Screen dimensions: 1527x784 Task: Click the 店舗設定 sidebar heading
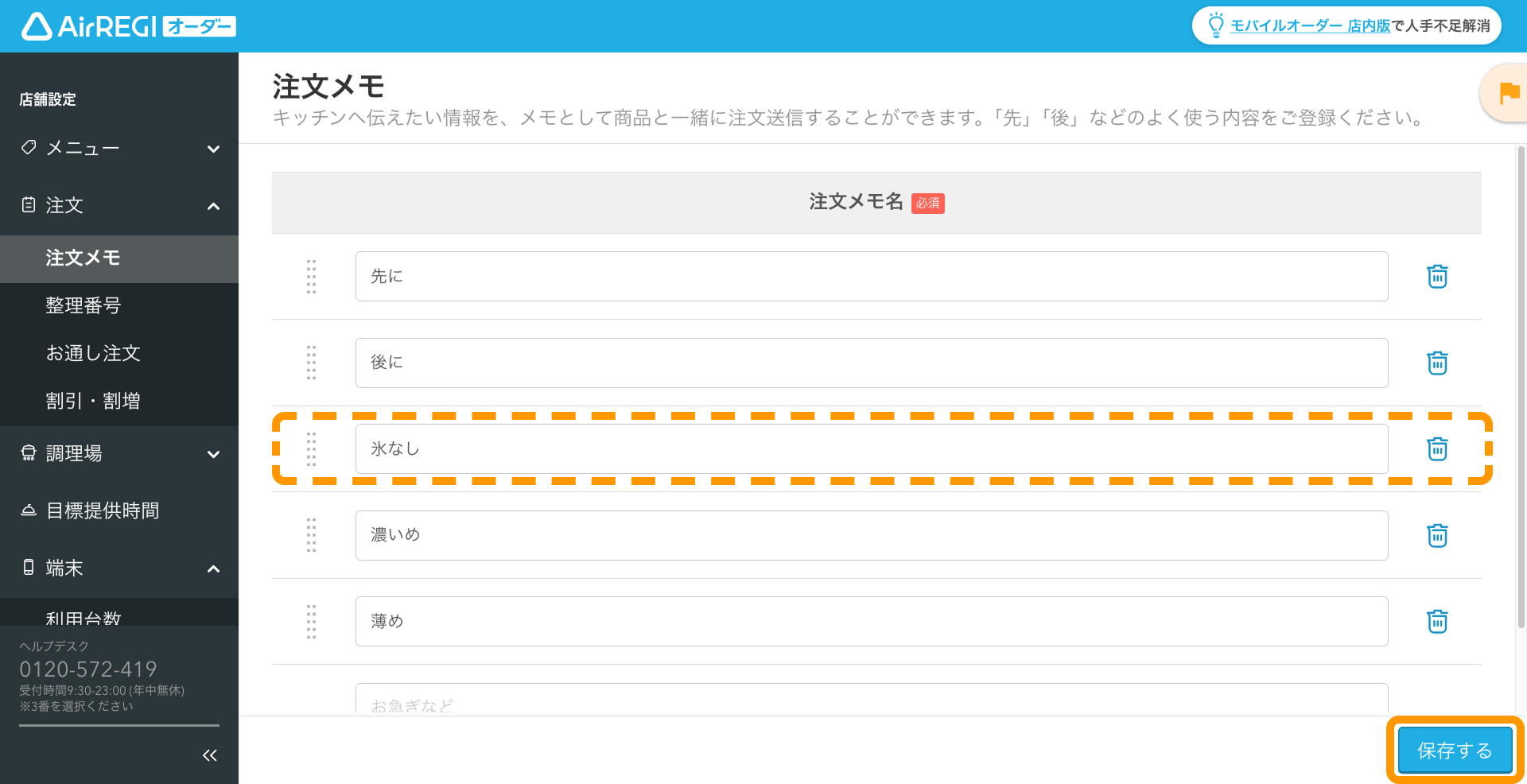tap(48, 99)
